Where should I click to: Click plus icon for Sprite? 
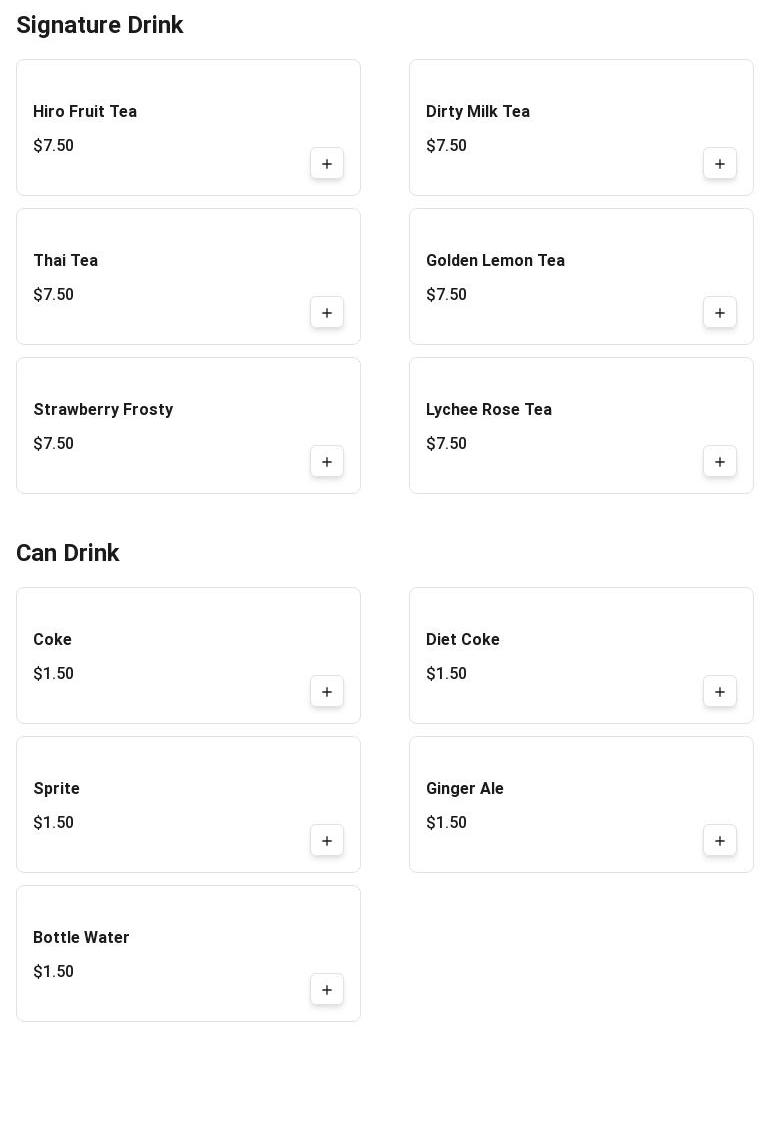(x=327, y=841)
